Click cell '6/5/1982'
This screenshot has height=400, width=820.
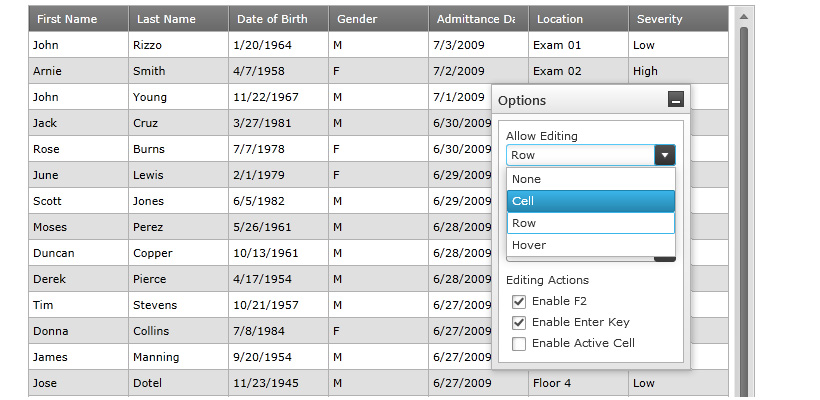point(278,201)
